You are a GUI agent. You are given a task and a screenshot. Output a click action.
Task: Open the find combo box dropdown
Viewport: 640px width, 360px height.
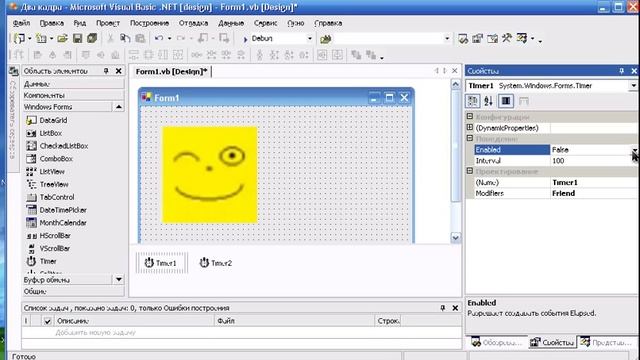point(447,39)
